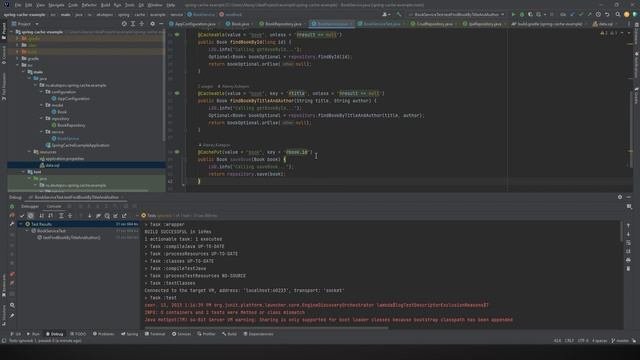Open the Terminal tool window button
This screenshot has width=640, height=360.
(x=155, y=334)
